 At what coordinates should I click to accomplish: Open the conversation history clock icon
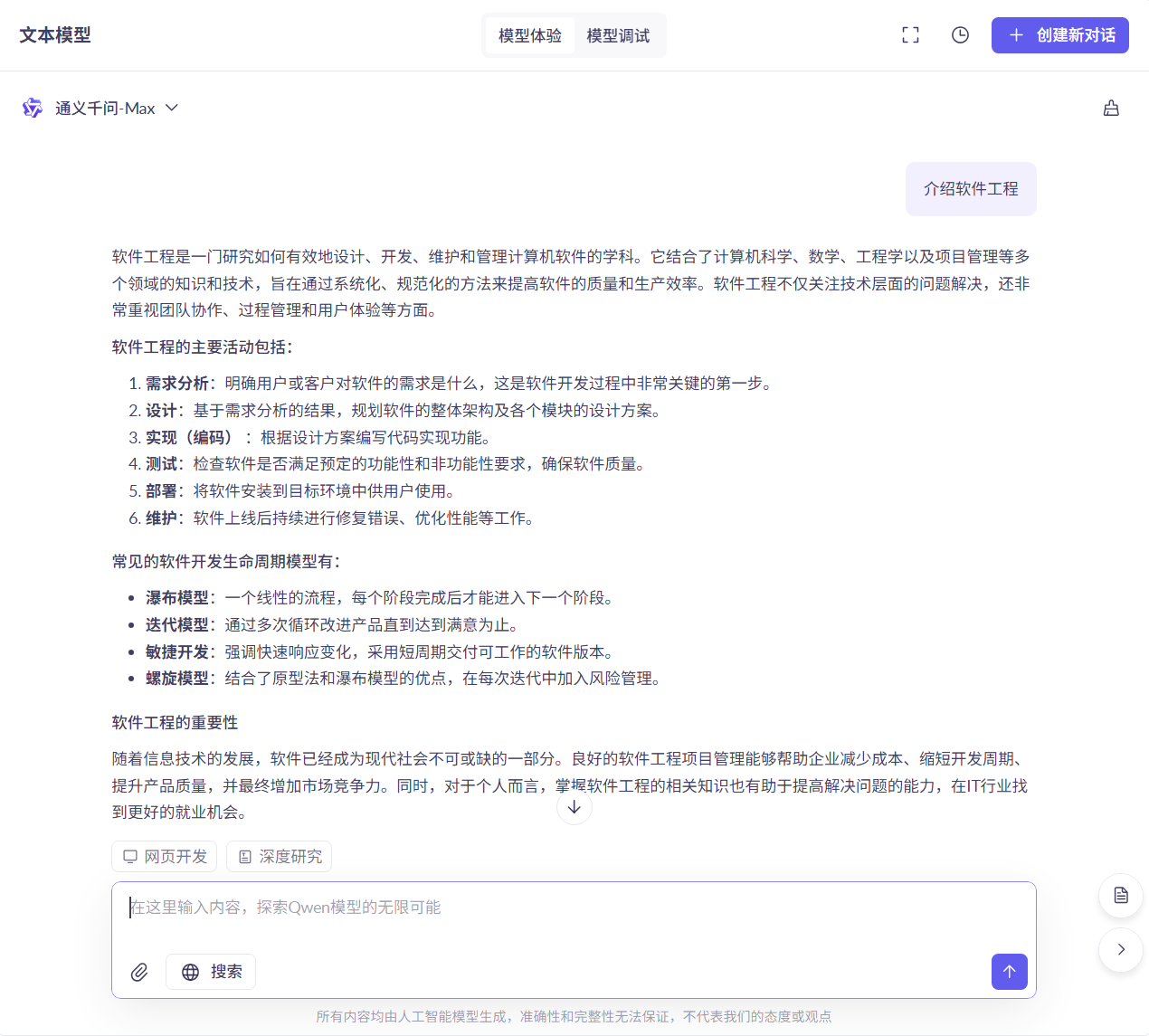point(960,35)
